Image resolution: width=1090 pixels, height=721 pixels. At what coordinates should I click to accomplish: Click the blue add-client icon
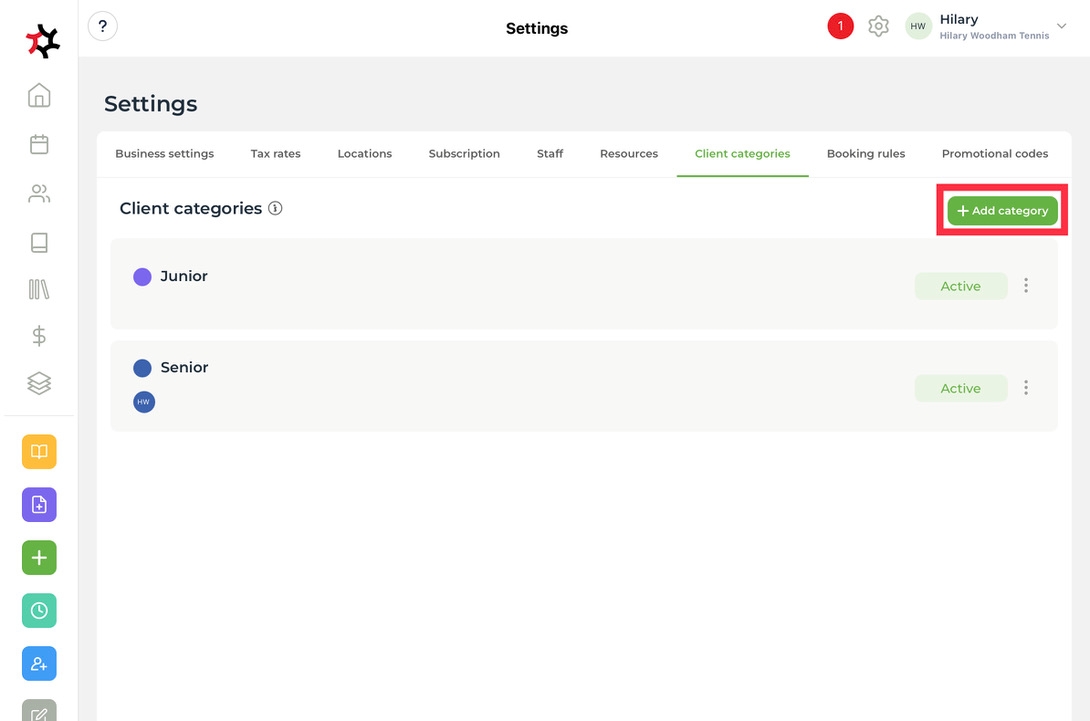tap(39, 664)
